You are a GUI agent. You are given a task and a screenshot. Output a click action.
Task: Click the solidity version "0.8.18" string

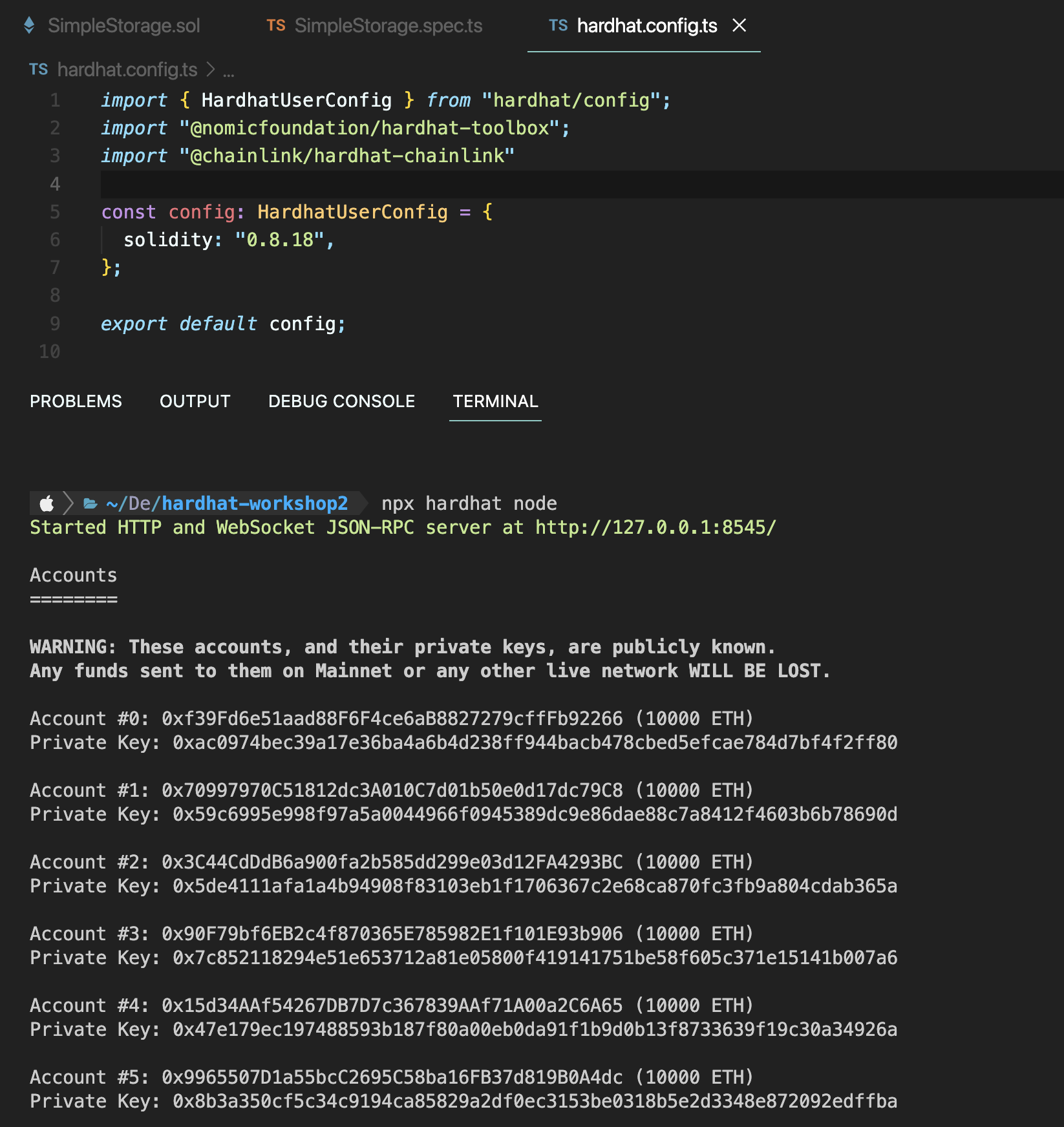(280, 240)
